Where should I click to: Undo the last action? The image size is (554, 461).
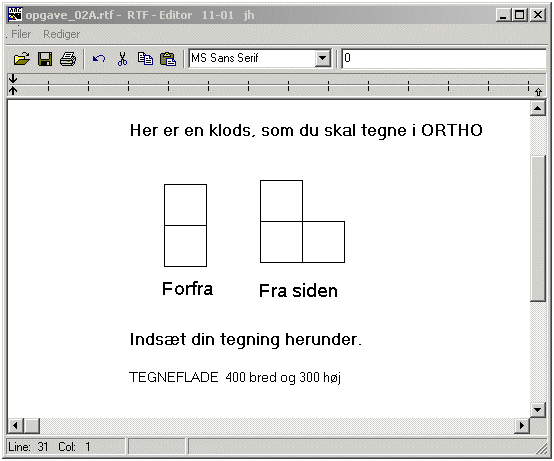click(x=99, y=59)
